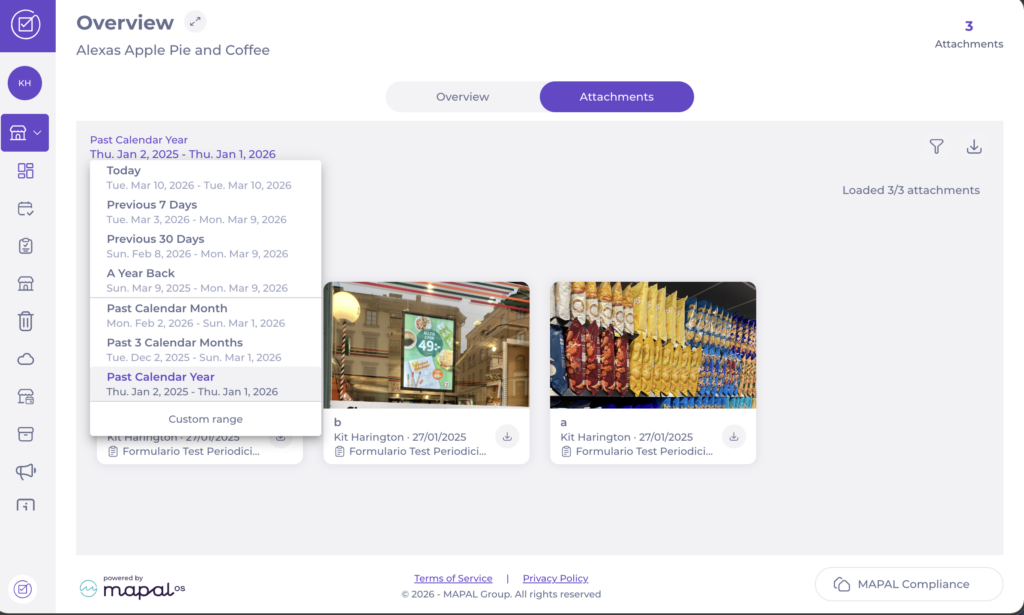The image size is (1024, 615).
Task: Switch to the Overview tab
Action: tap(462, 97)
